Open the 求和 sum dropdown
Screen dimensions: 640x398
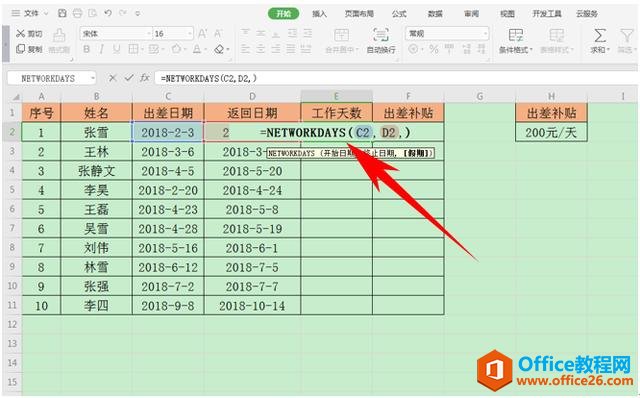(x=600, y=50)
